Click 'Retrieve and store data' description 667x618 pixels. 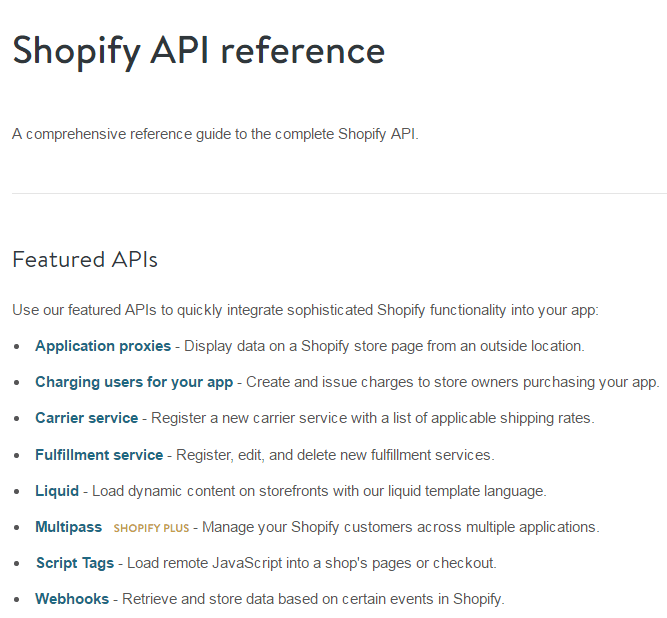[x=313, y=599]
